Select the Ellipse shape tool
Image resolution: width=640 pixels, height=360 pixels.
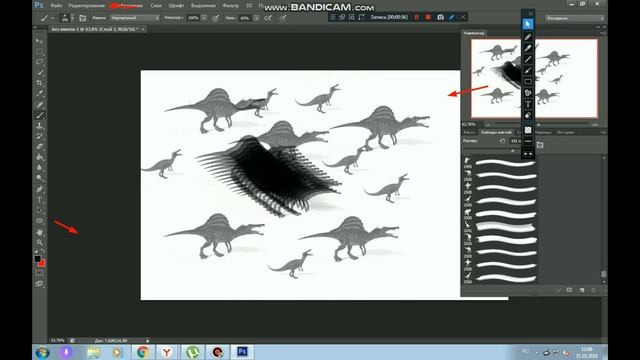[39, 221]
